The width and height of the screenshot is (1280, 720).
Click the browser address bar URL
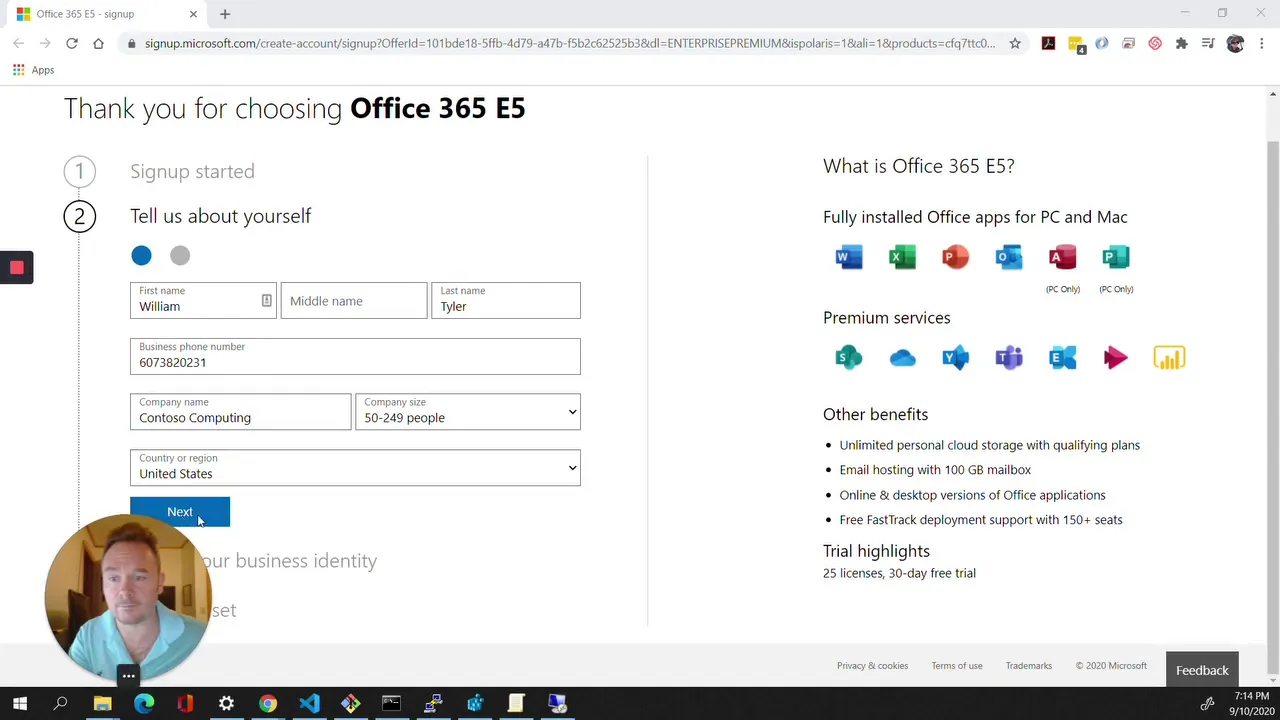tap(570, 43)
